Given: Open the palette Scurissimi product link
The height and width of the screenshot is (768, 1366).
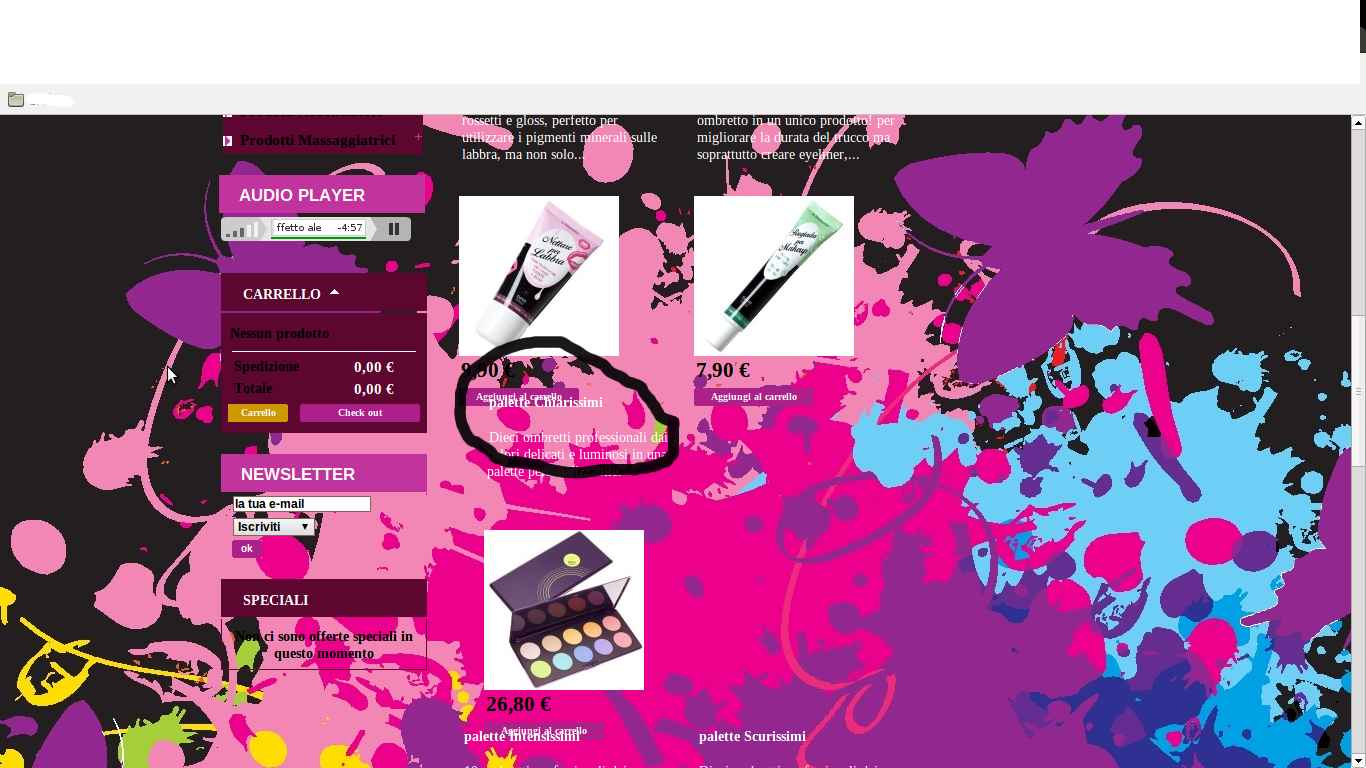Looking at the screenshot, I should coord(752,736).
